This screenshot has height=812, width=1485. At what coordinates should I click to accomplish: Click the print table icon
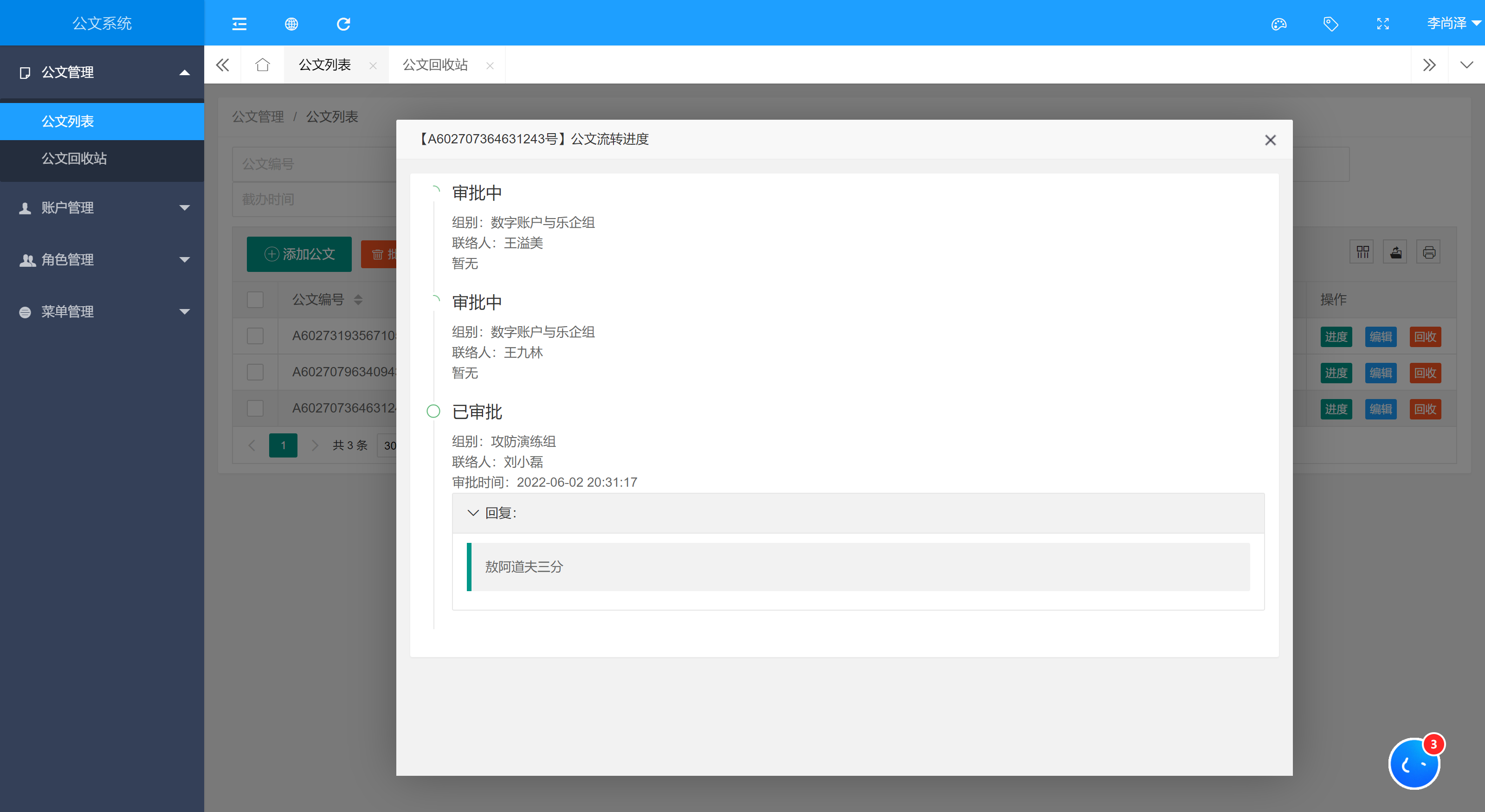(x=1429, y=252)
